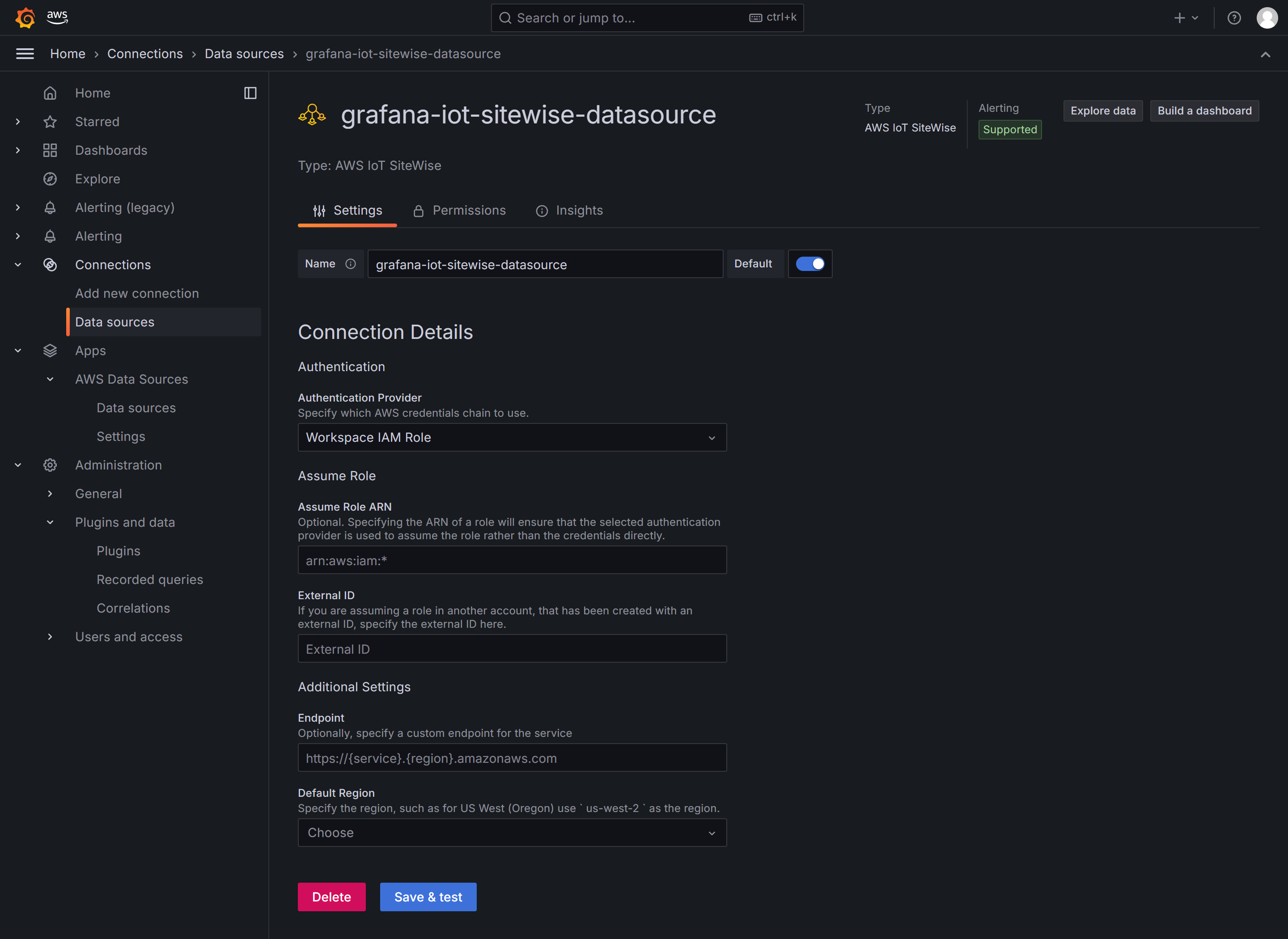Click the Starred star icon
The width and height of the screenshot is (1288, 939).
coord(50,122)
